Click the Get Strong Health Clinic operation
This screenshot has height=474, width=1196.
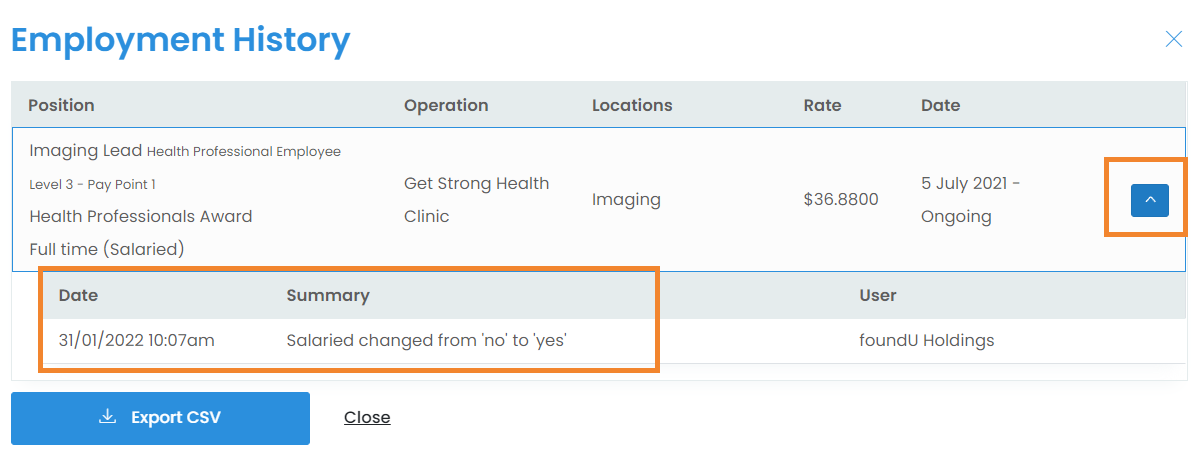tap(476, 199)
